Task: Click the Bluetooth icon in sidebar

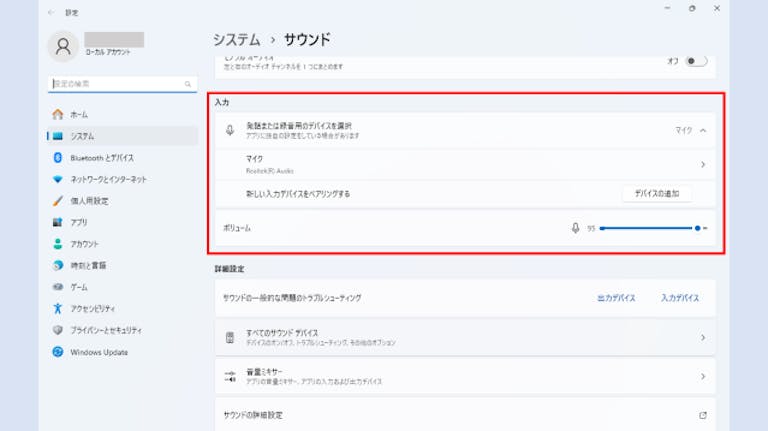Action: pos(58,158)
